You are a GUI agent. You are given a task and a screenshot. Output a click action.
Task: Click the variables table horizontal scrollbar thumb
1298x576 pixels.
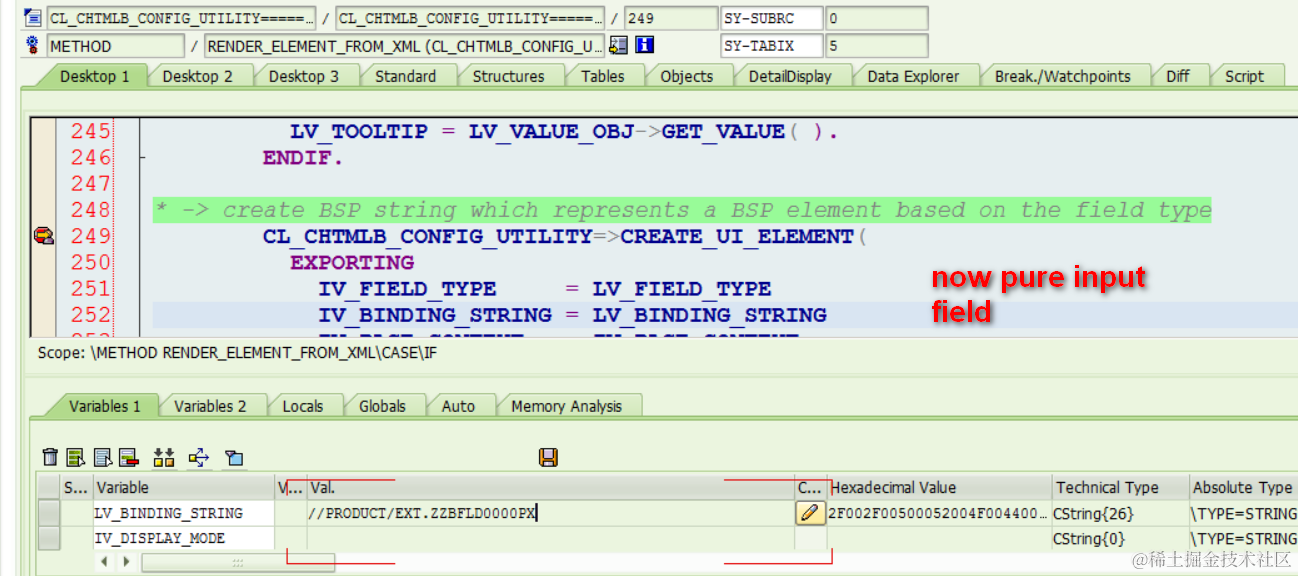[x=237, y=563]
